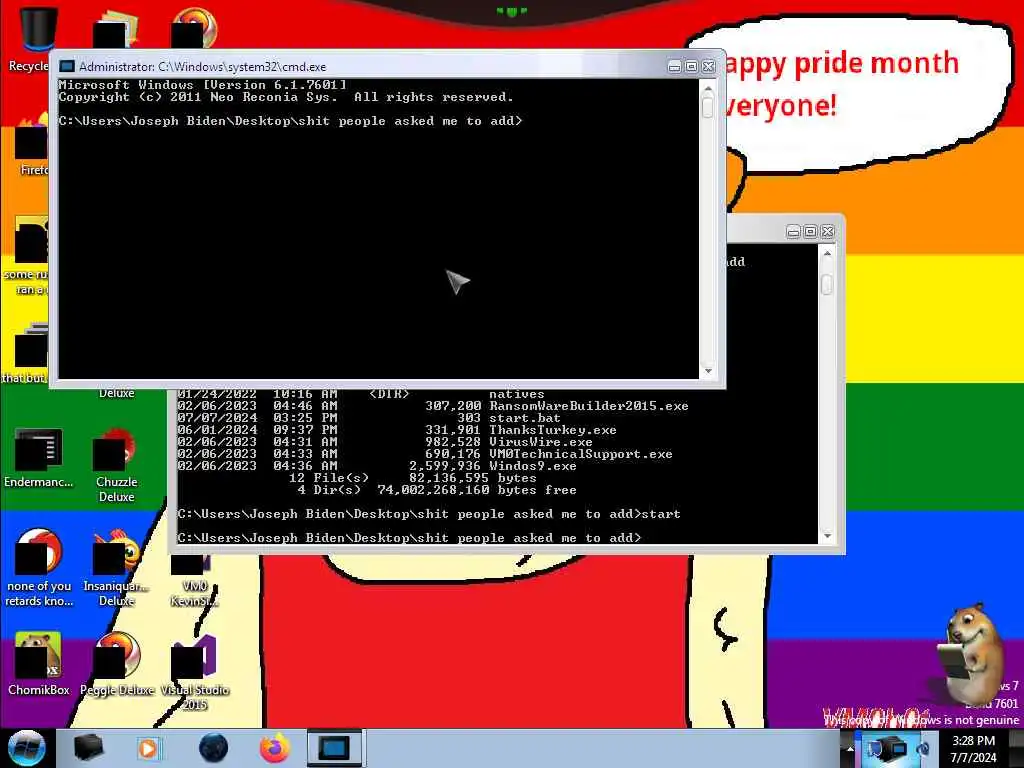
Task: Launch Firefox from the taskbar
Action: (275, 748)
